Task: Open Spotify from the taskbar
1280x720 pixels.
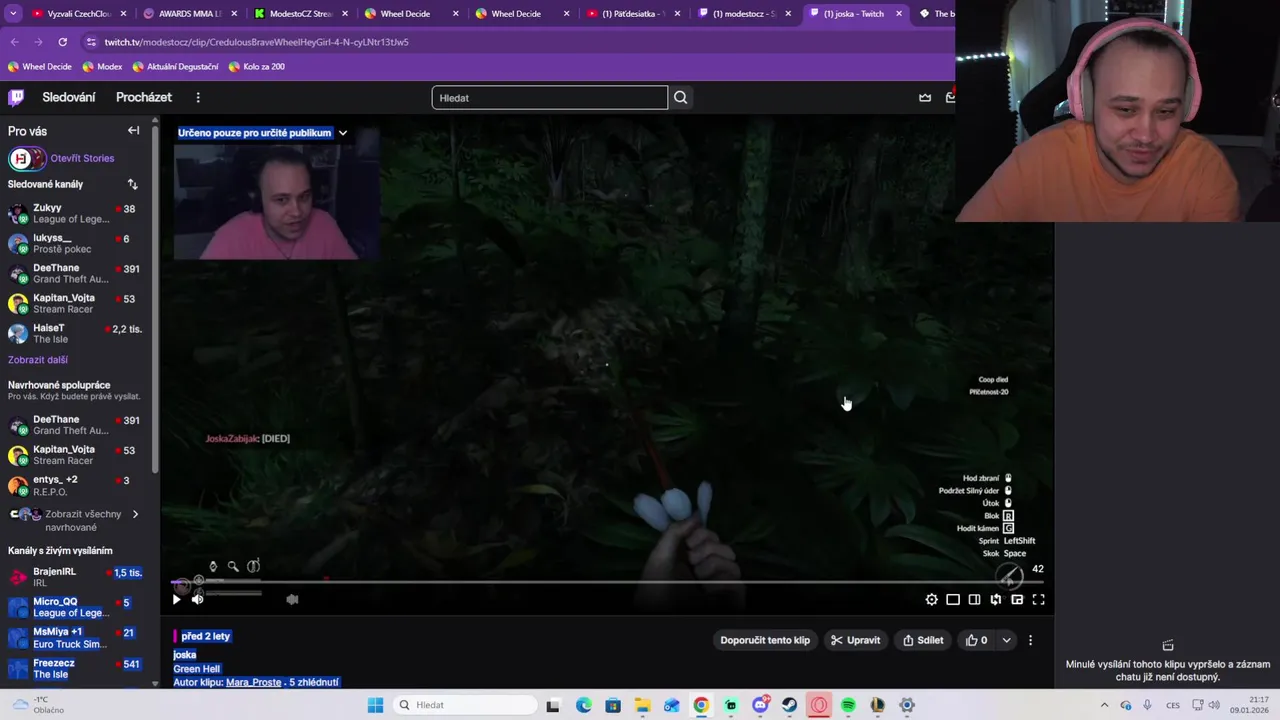Action: pos(848,705)
